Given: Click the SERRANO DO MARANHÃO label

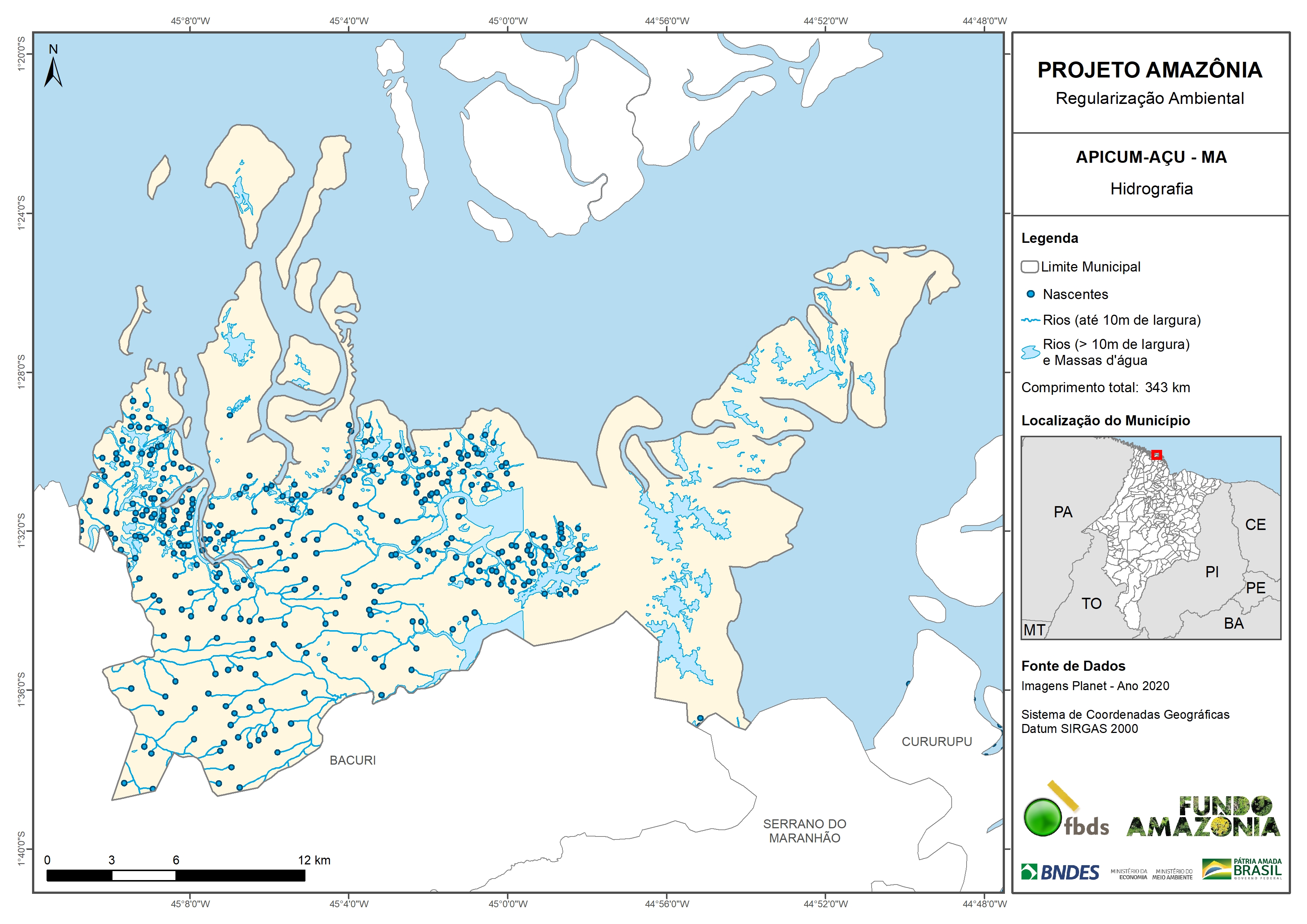Looking at the screenshot, I should (805, 831).
